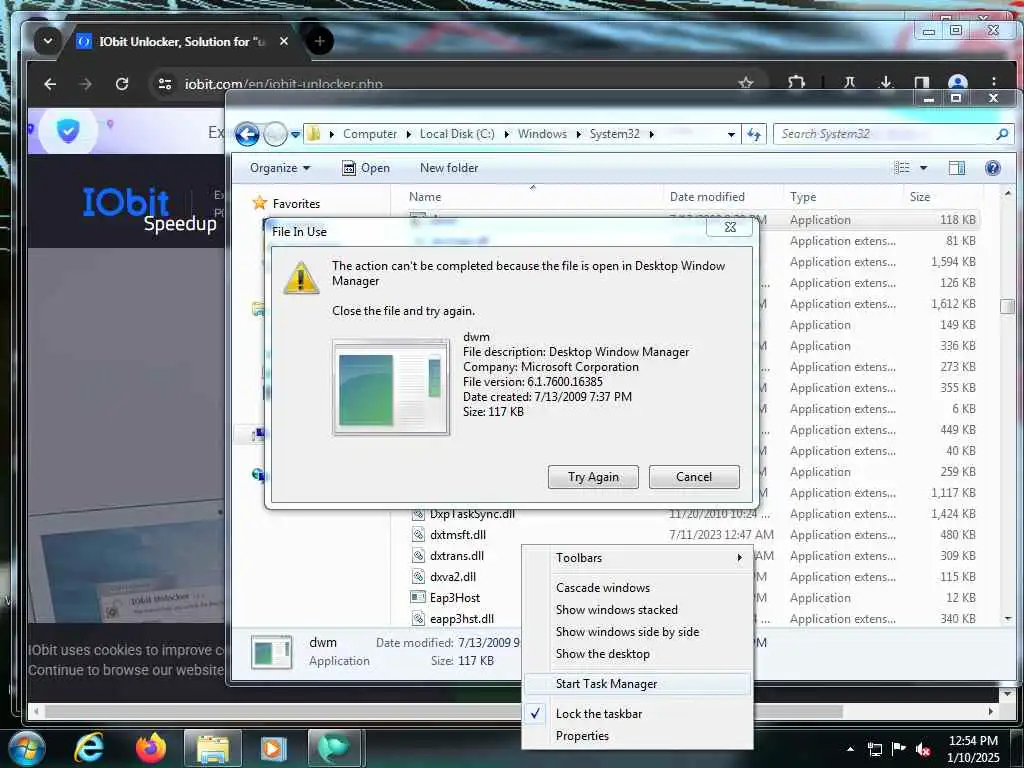Select file dxva2.dll

click(453, 577)
